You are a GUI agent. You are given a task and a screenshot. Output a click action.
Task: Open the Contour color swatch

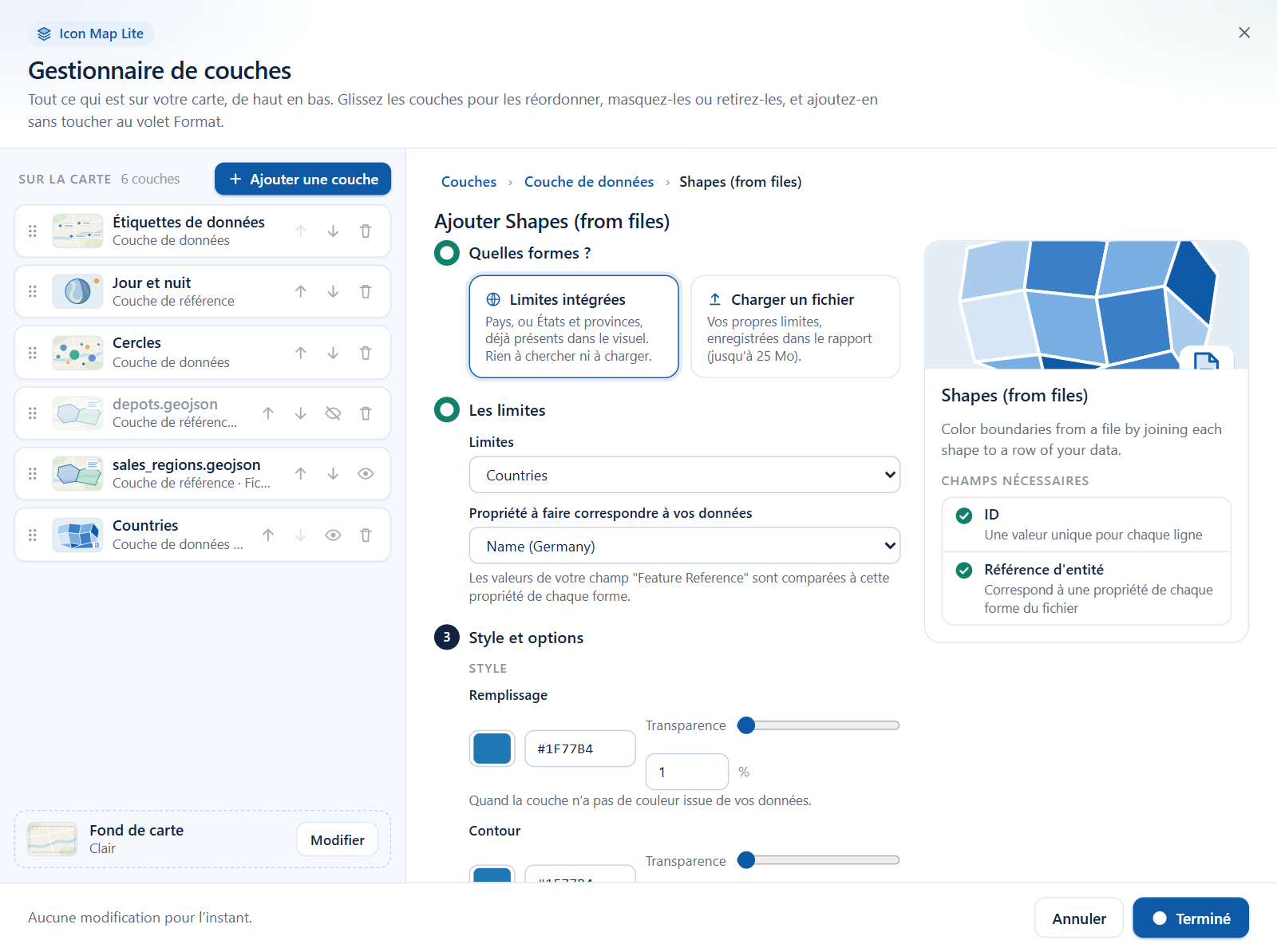[492, 873]
